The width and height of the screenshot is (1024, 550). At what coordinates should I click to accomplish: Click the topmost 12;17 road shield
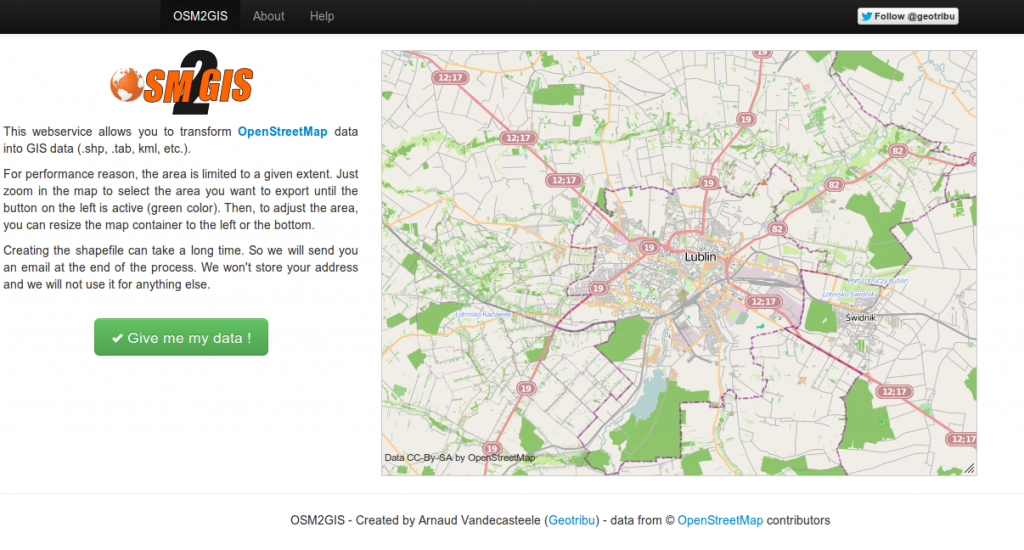pyautogui.click(x=450, y=78)
